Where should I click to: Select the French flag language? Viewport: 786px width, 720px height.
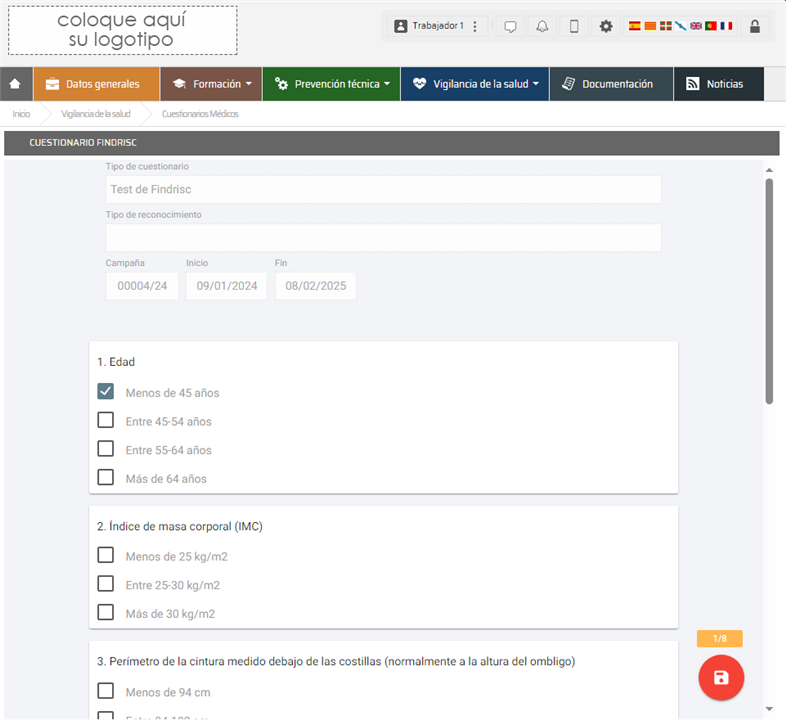click(x=726, y=26)
